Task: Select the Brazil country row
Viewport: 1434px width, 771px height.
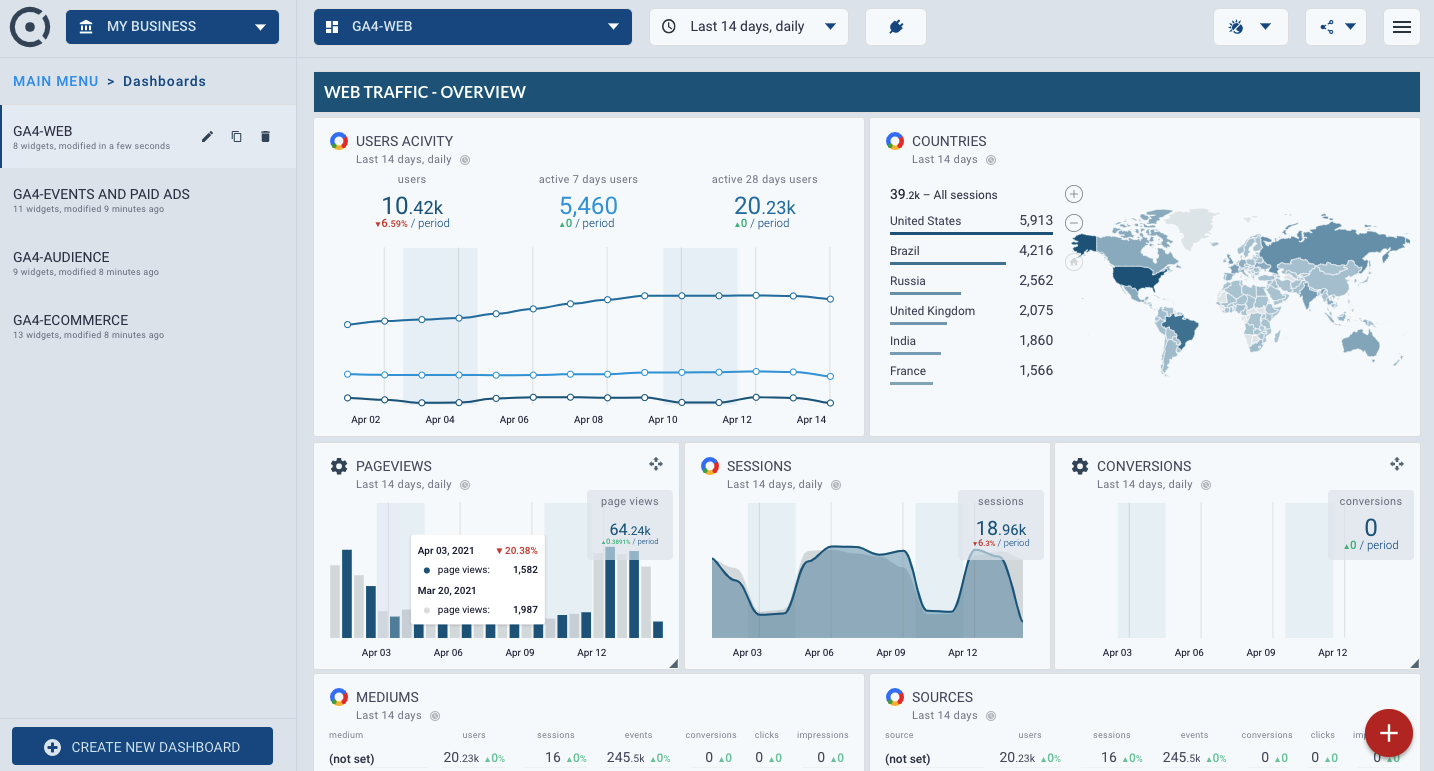Action: (971, 252)
